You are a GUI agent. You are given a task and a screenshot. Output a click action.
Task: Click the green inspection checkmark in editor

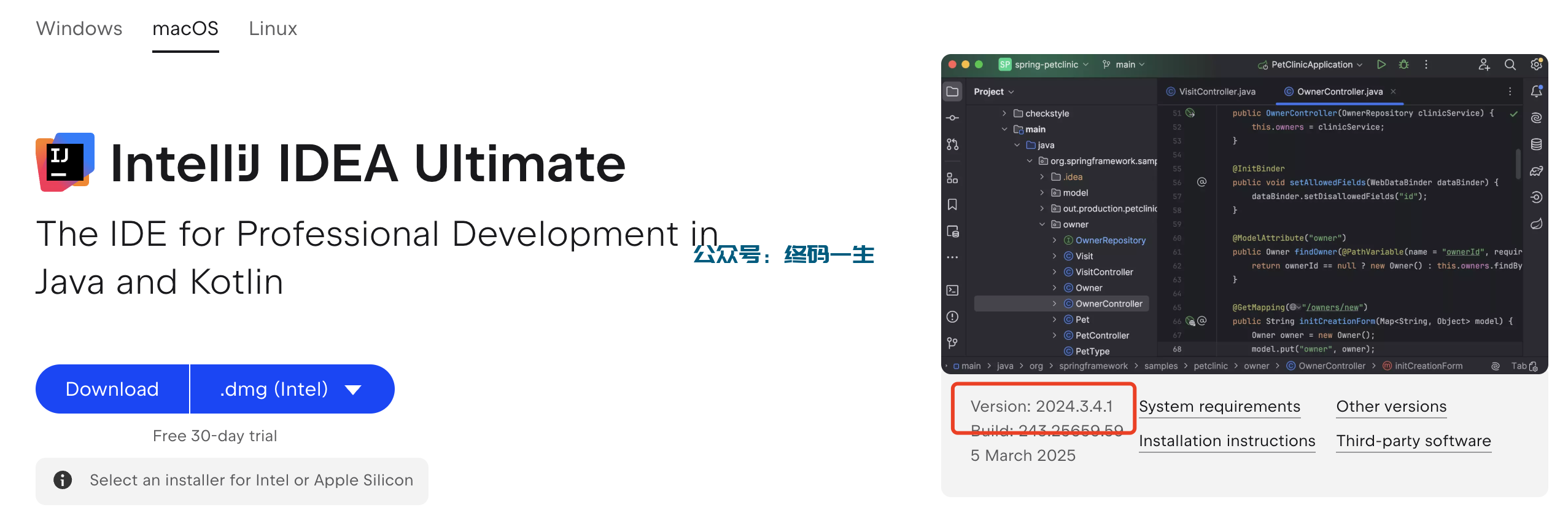point(1514,114)
